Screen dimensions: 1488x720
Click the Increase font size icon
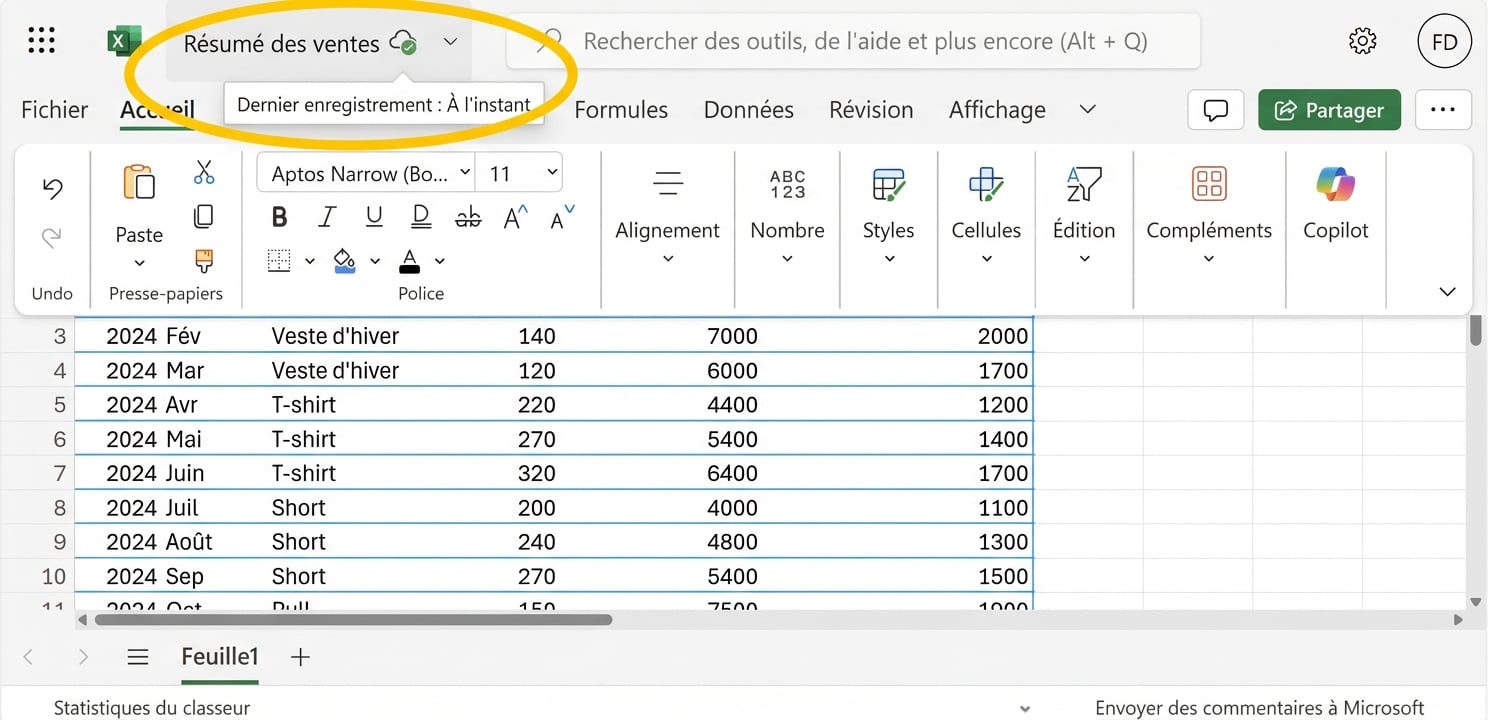pyautogui.click(x=513, y=216)
